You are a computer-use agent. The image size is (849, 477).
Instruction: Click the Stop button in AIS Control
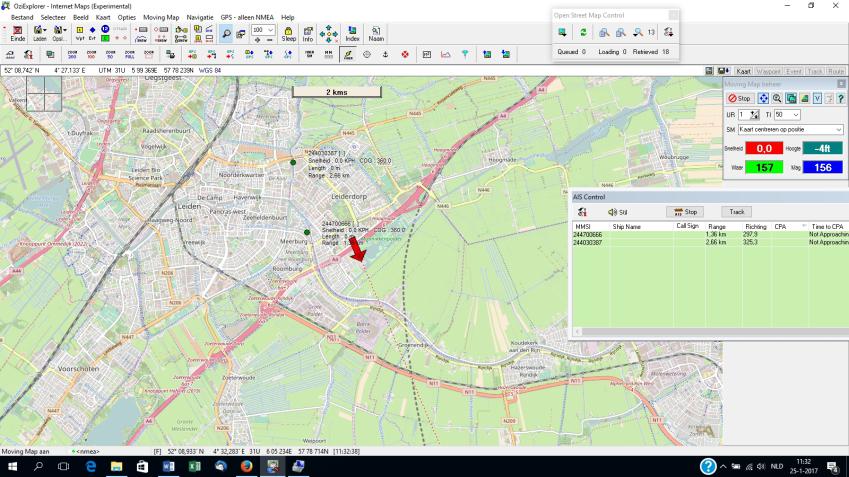coord(685,212)
